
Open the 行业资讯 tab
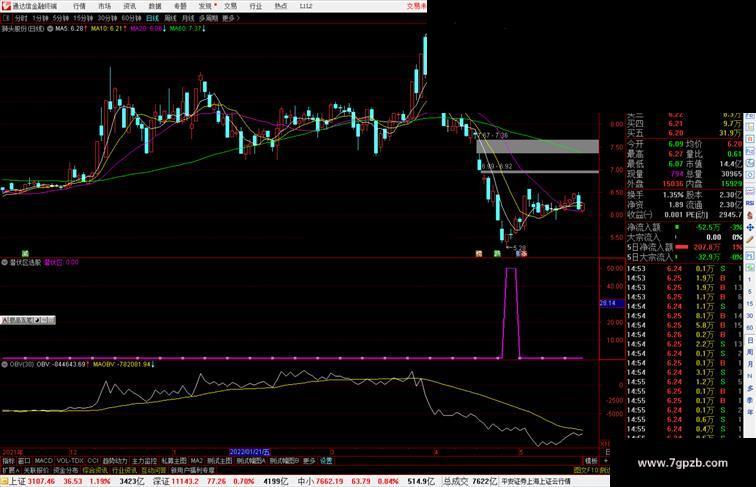pos(124,470)
